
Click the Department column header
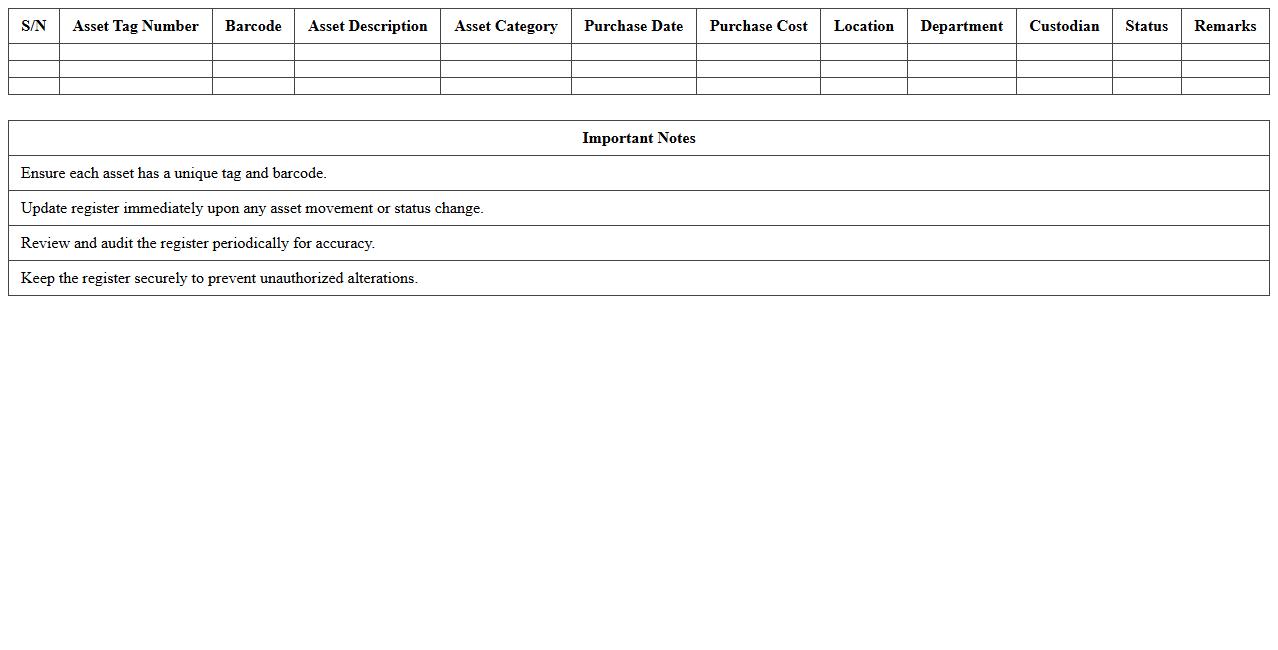pos(961,26)
